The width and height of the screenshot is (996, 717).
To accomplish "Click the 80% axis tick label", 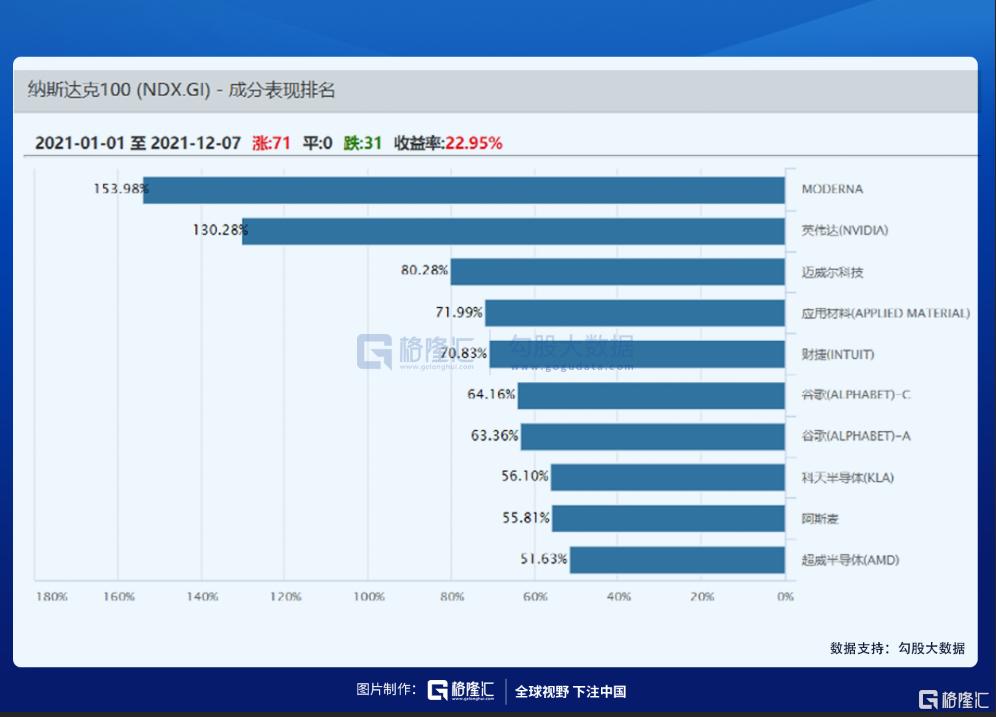I will pos(452,596).
